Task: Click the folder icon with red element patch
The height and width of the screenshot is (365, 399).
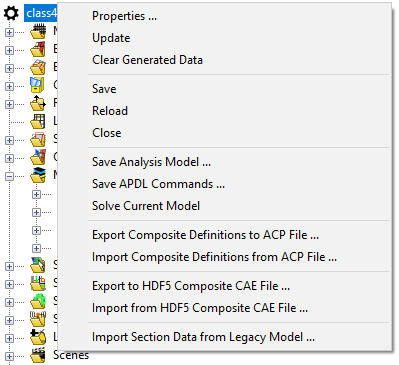Action: [x=38, y=50]
